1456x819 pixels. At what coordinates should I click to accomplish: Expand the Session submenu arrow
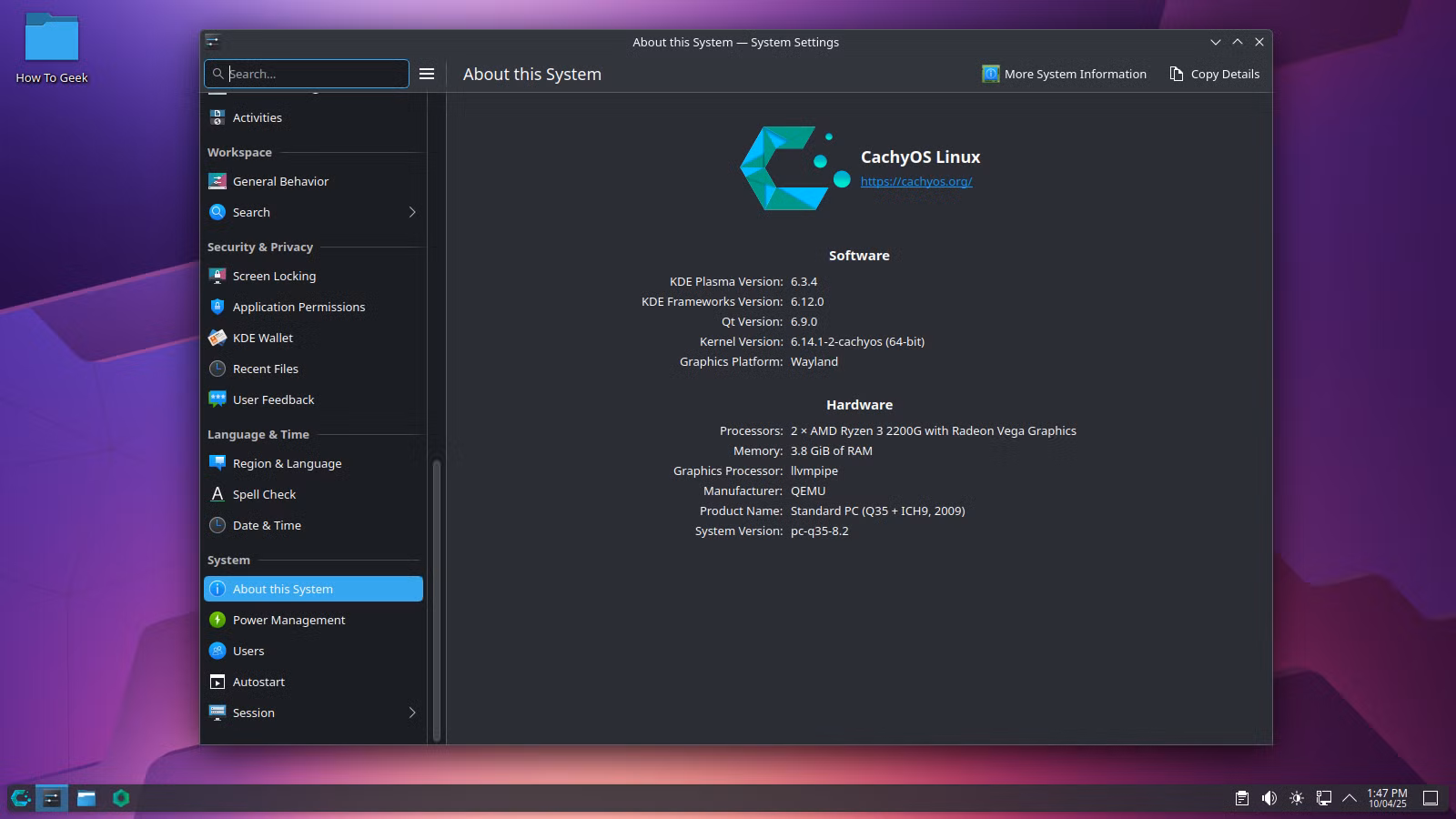[x=412, y=713]
